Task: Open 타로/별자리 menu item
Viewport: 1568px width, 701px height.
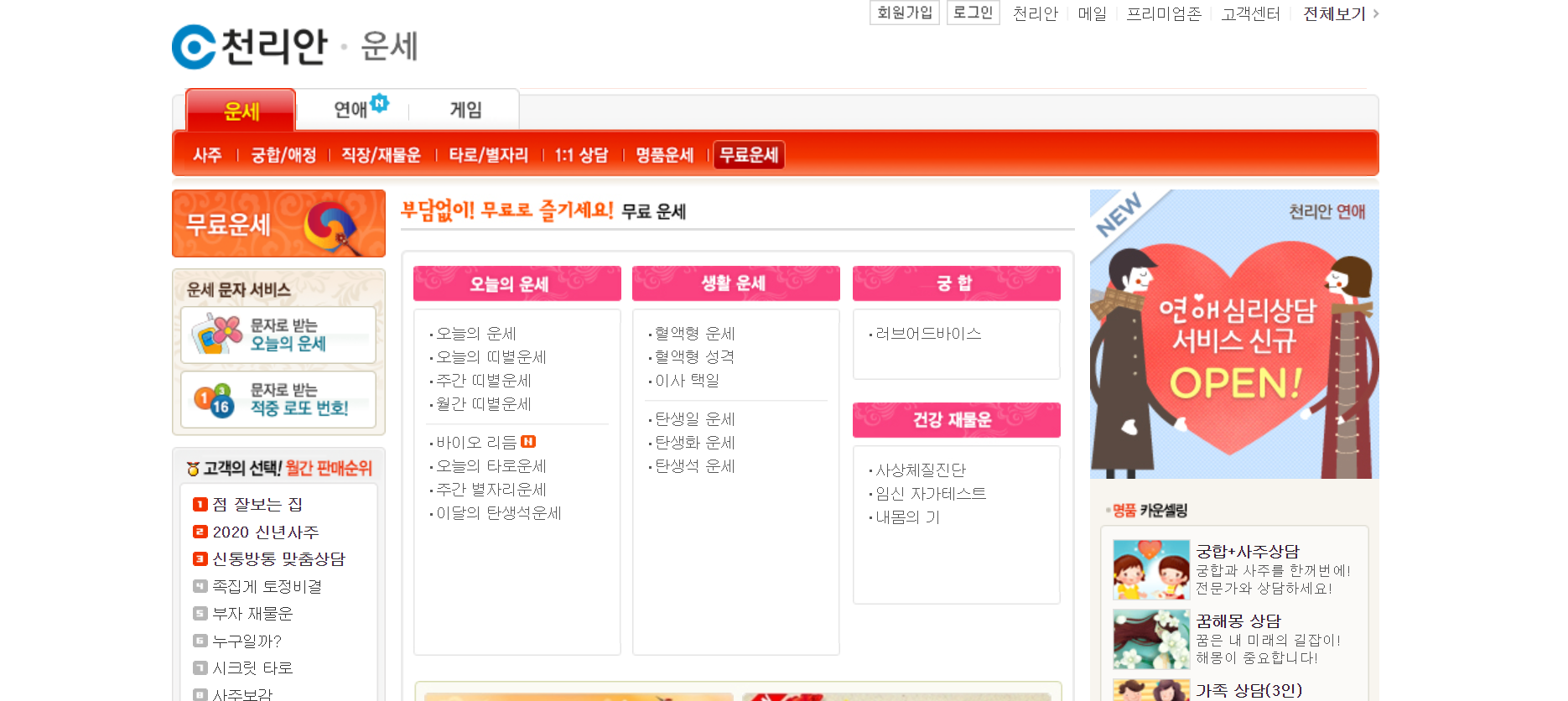Action: (488, 155)
